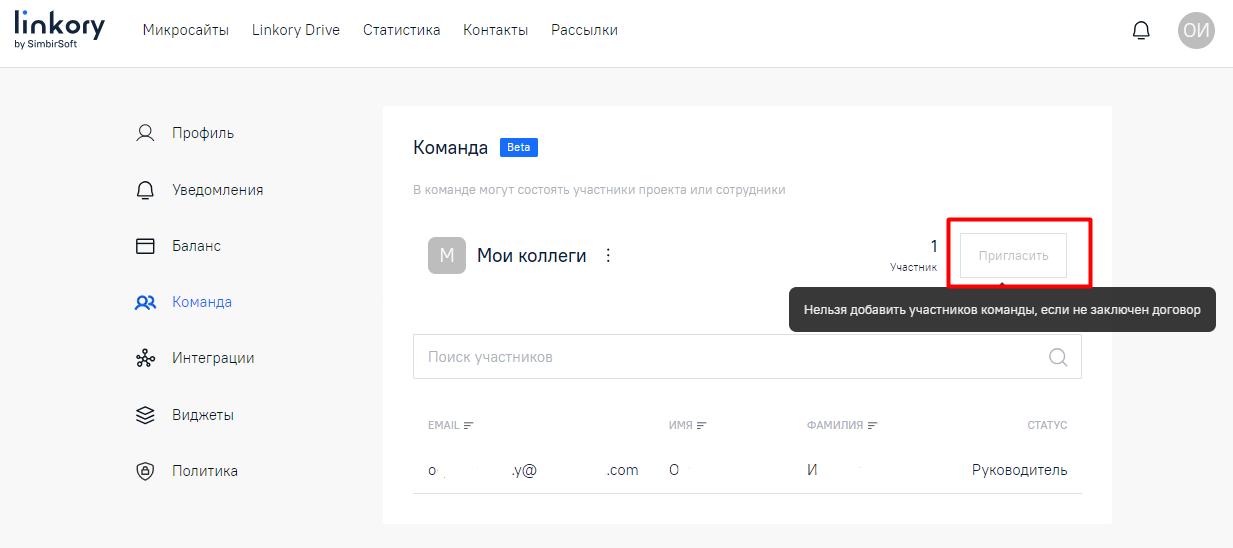1233x548 pixels.
Task: Click the Команда people icon
Action: (145, 302)
